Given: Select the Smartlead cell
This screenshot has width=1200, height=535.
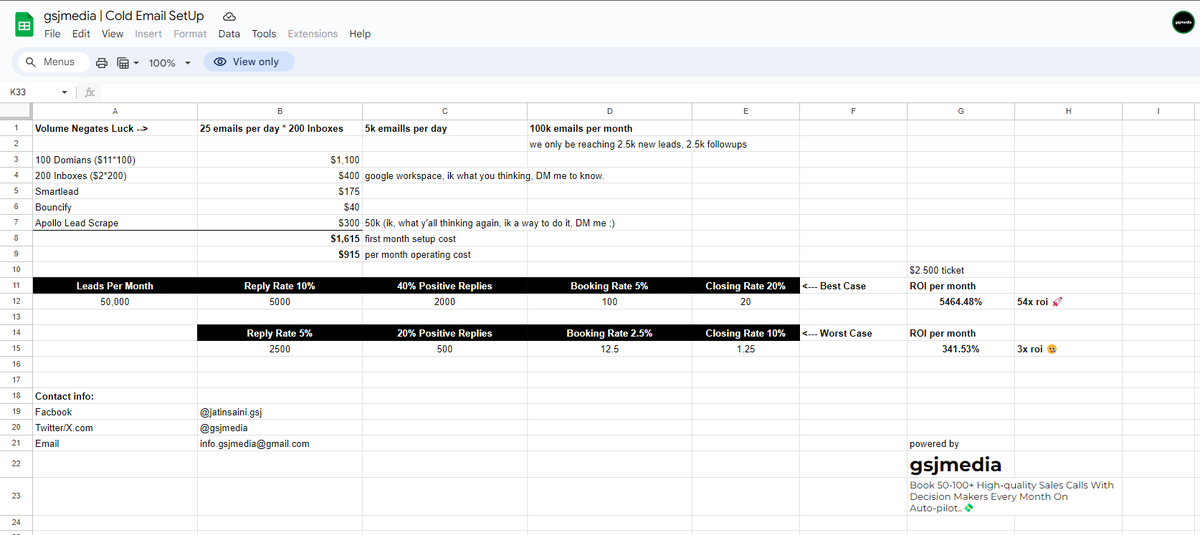Looking at the screenshot, I should pyautogui.click(x=114, y=191).
